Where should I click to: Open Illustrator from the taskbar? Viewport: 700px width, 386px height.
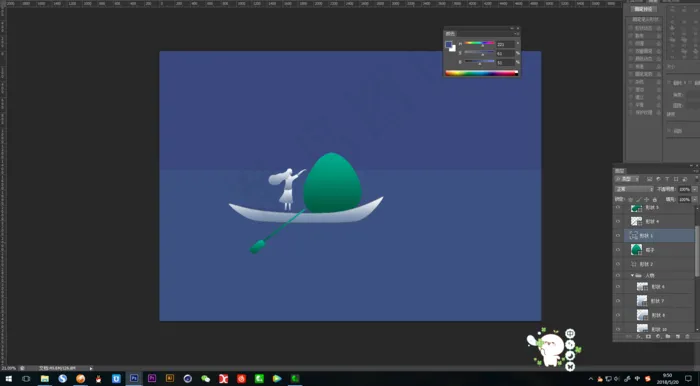[x=170, y=378]
